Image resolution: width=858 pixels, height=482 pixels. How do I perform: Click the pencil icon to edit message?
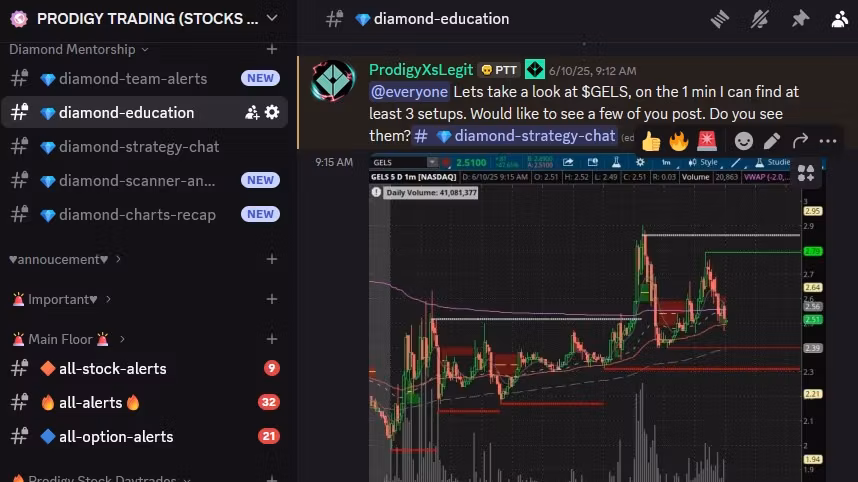pyautogui.click(x=772, y=141)
